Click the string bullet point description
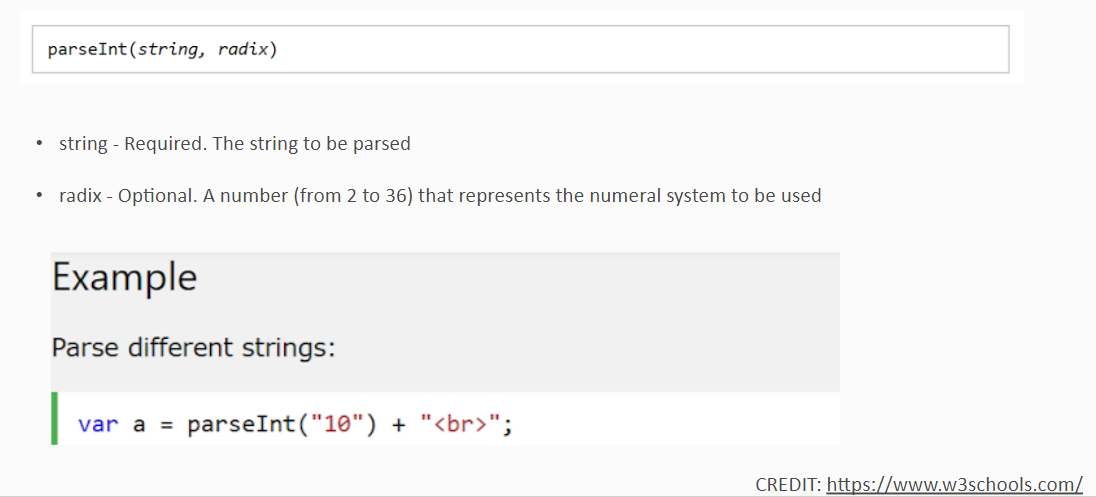This screenshot has width=1096, height=497. (234, 144)
